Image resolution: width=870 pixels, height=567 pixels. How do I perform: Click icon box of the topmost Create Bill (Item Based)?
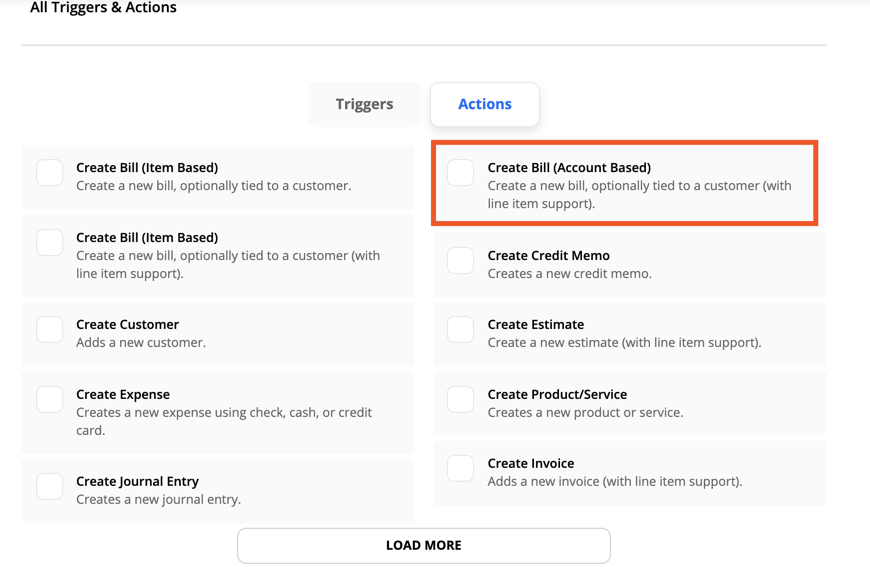click(x=50, y=172)
